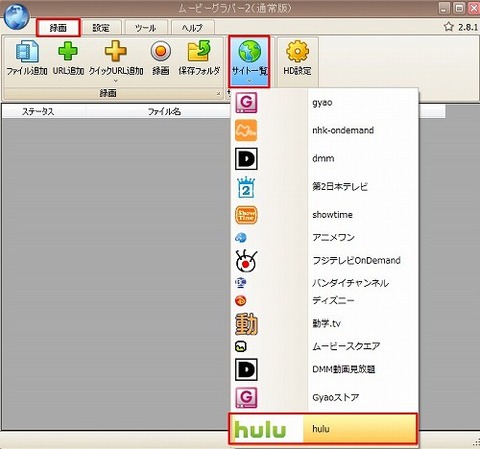
Task: Choose showtime menu entry text
Action: pos(332,215)
